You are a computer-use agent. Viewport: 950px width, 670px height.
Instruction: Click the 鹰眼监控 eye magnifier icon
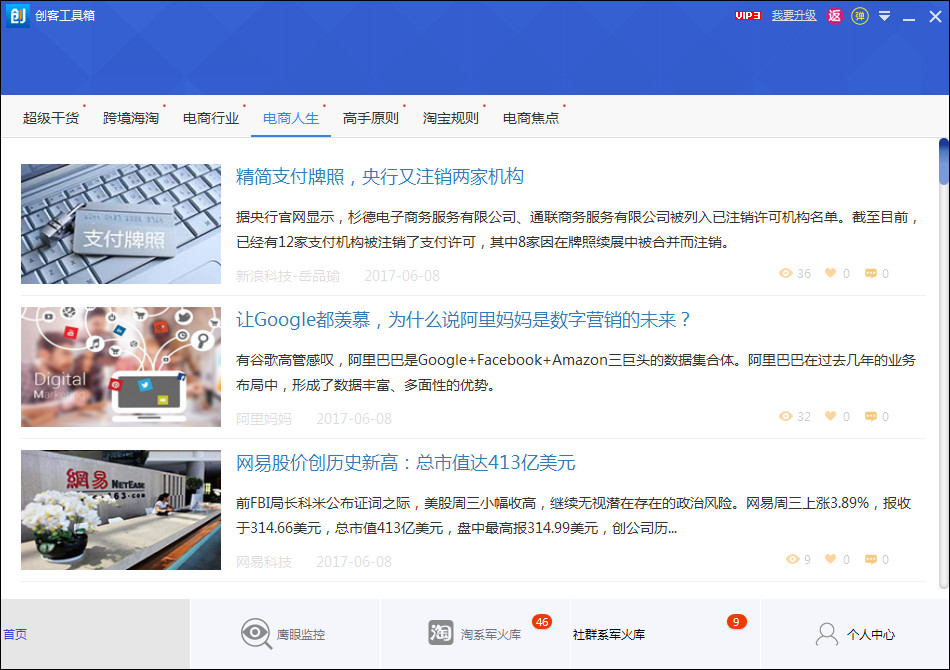tap(256, 634)
